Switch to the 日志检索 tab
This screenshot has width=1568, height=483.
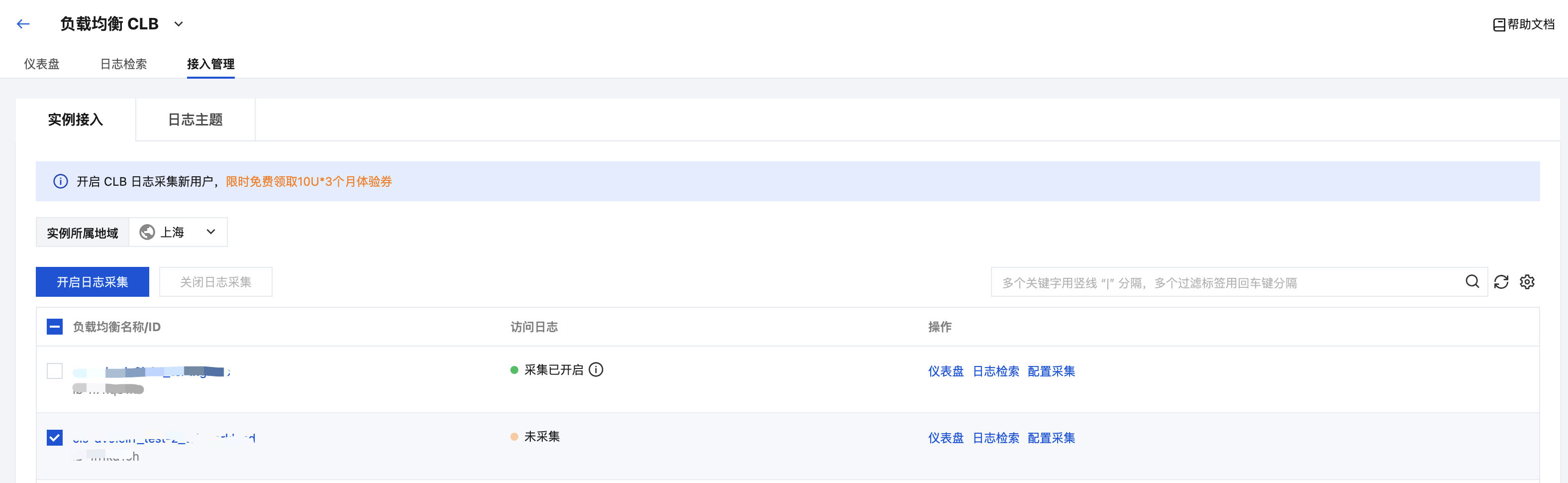(x=123, y=64)
